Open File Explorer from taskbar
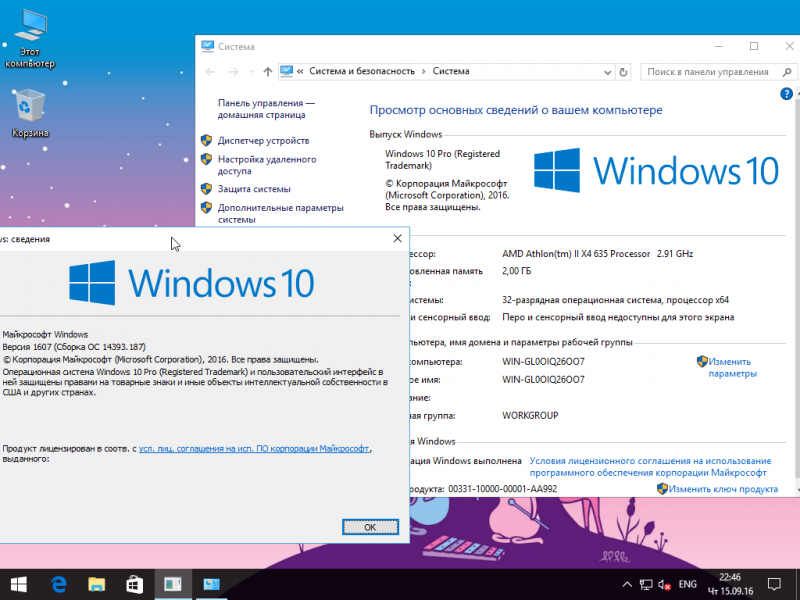The height and width of the screenshot is (600, 800). (x=96, y=585)
